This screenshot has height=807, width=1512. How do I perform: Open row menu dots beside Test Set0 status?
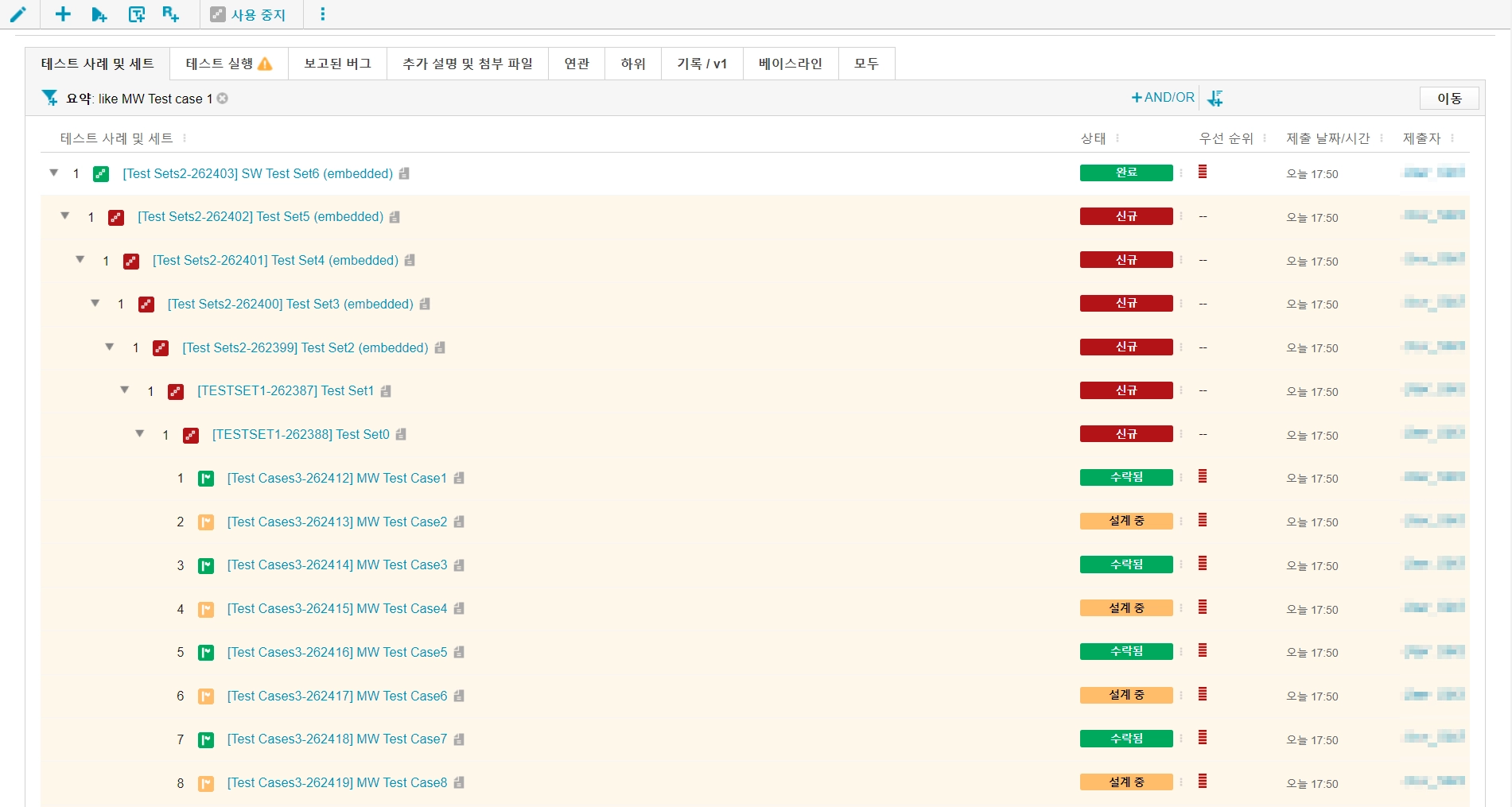(x=1181, y=434)
